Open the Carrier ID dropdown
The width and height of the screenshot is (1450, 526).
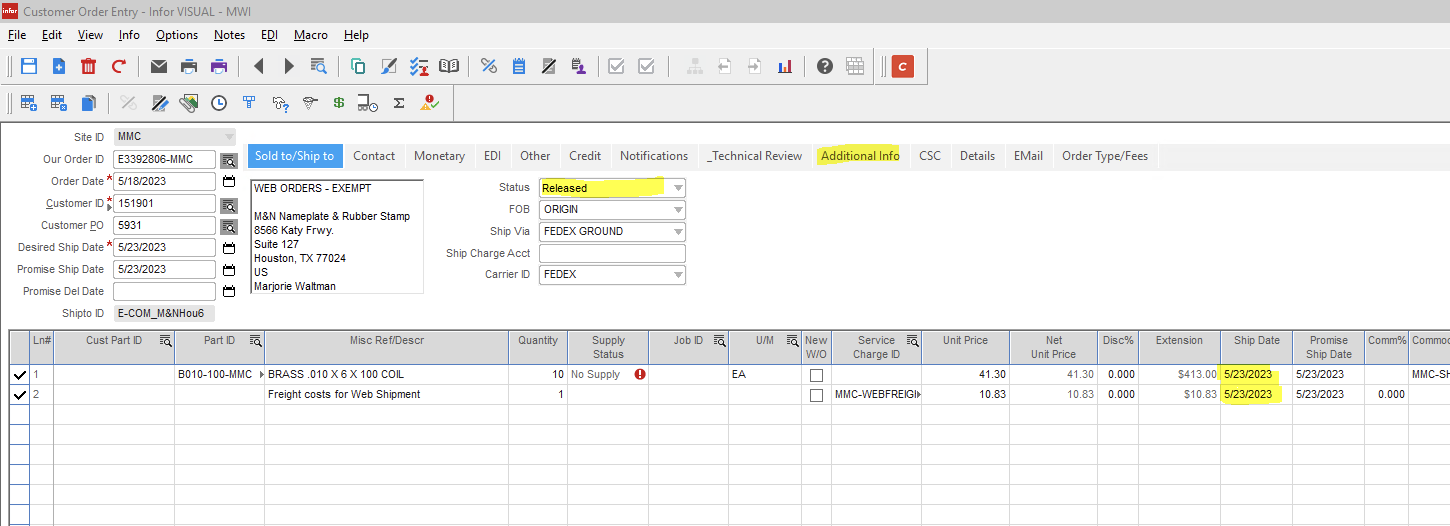[x=678, y=274]
